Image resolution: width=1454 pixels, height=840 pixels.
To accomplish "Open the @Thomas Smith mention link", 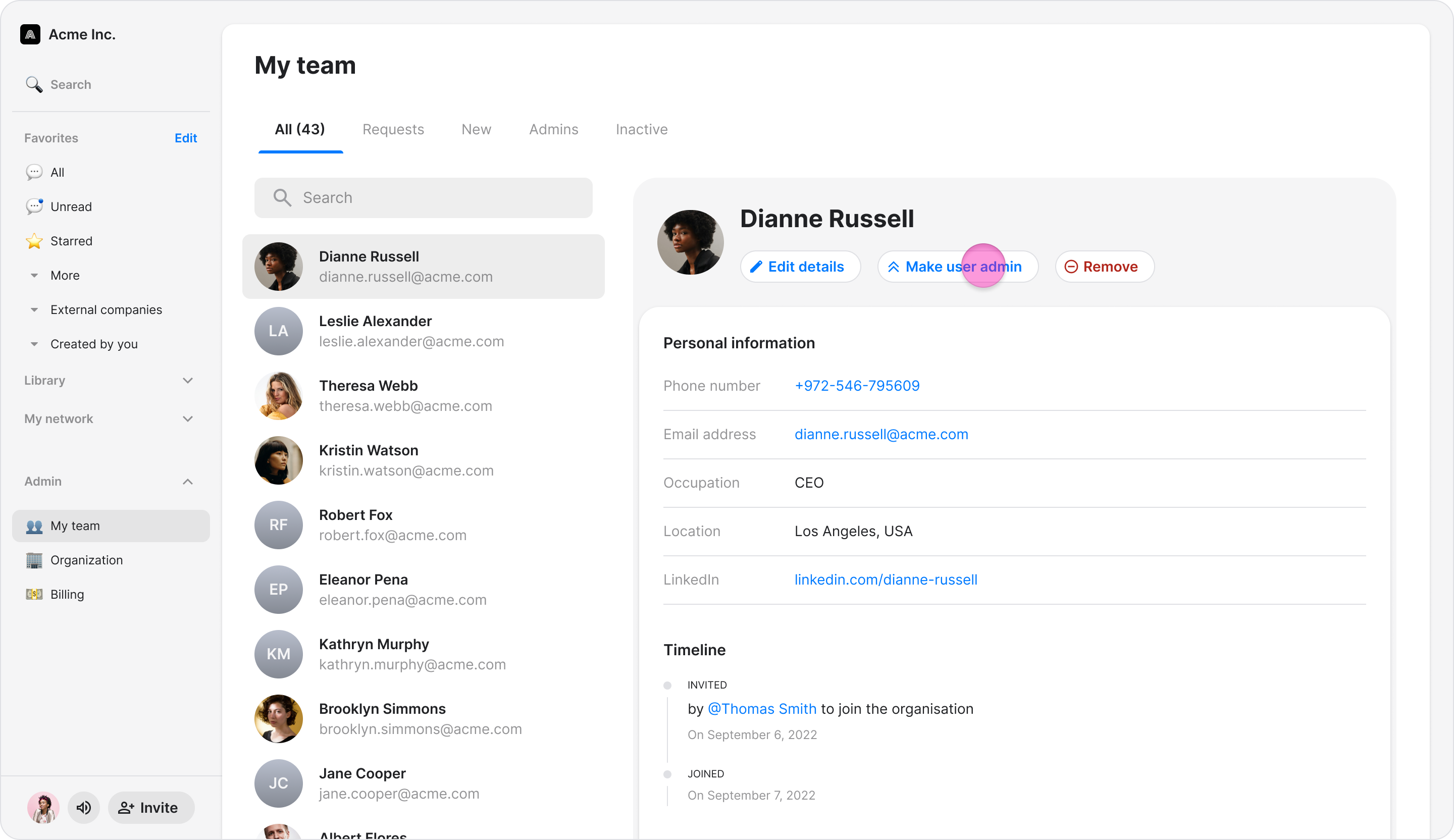I will click(762, 709).
